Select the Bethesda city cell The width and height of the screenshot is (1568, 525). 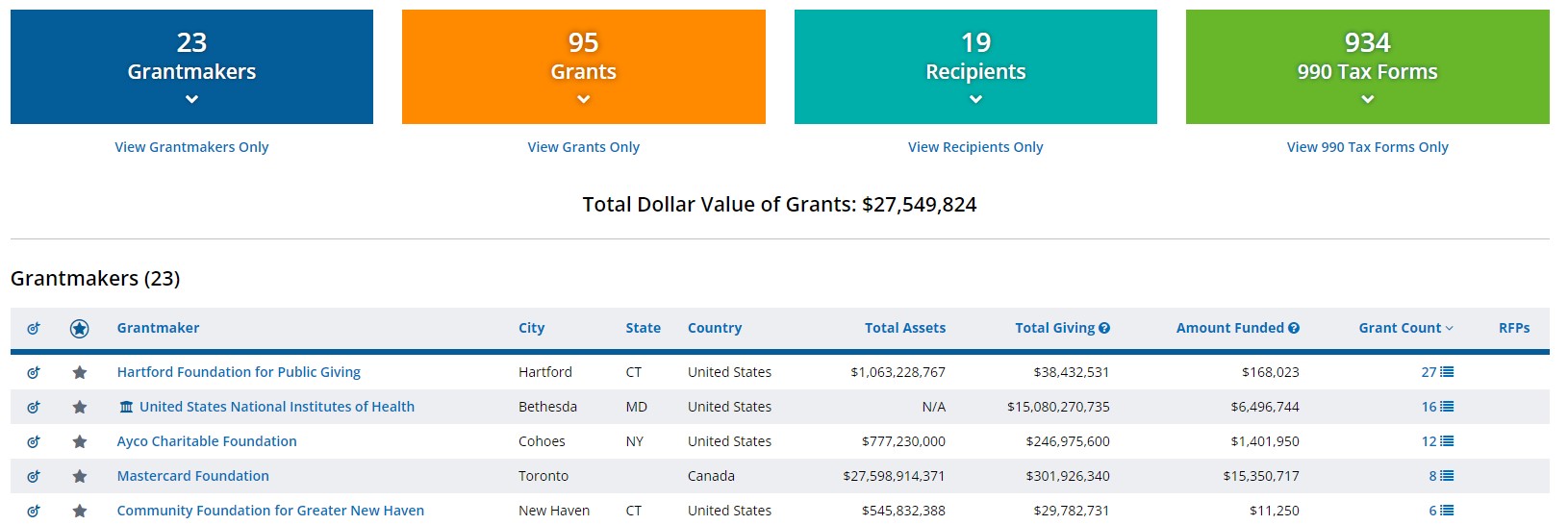click(x=547, y=407)
